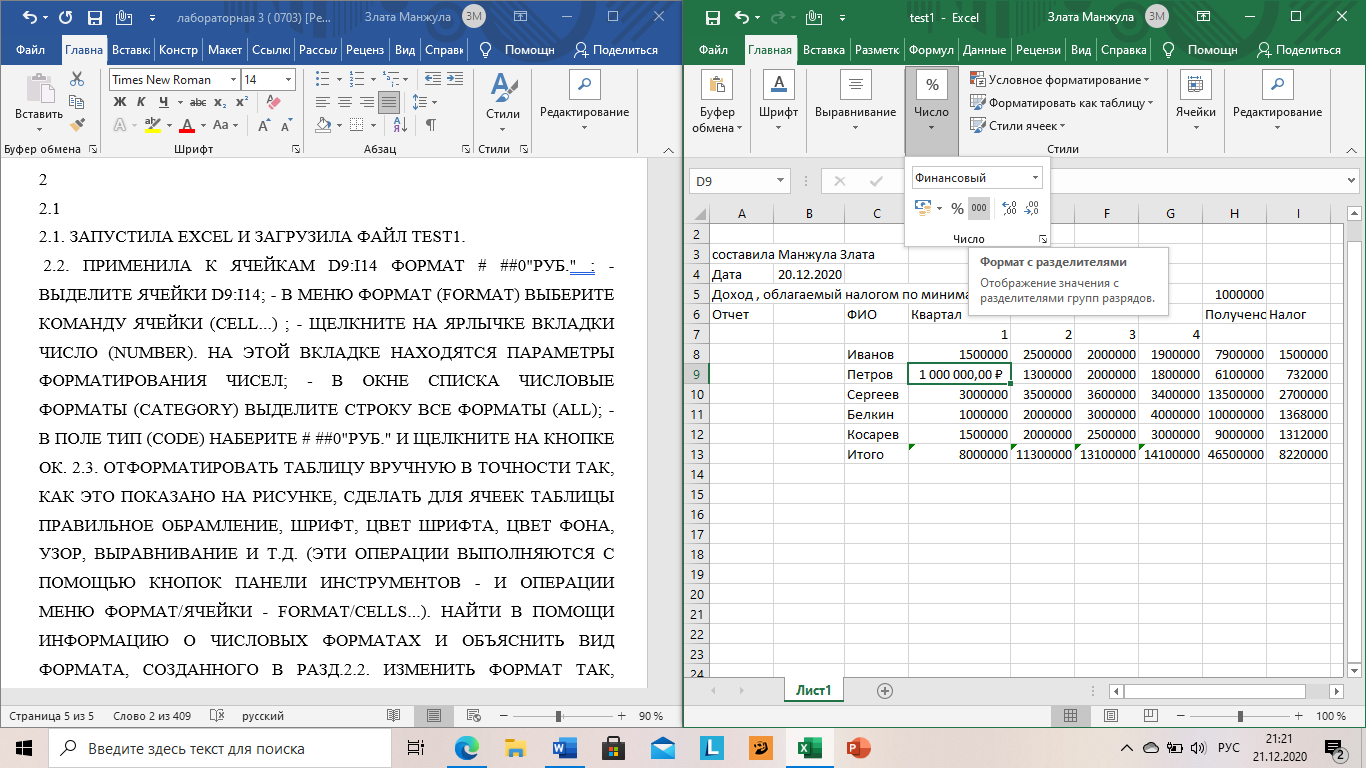Click increase decimal icon in Excel
1366x768 pixels.
[1009, 208]
